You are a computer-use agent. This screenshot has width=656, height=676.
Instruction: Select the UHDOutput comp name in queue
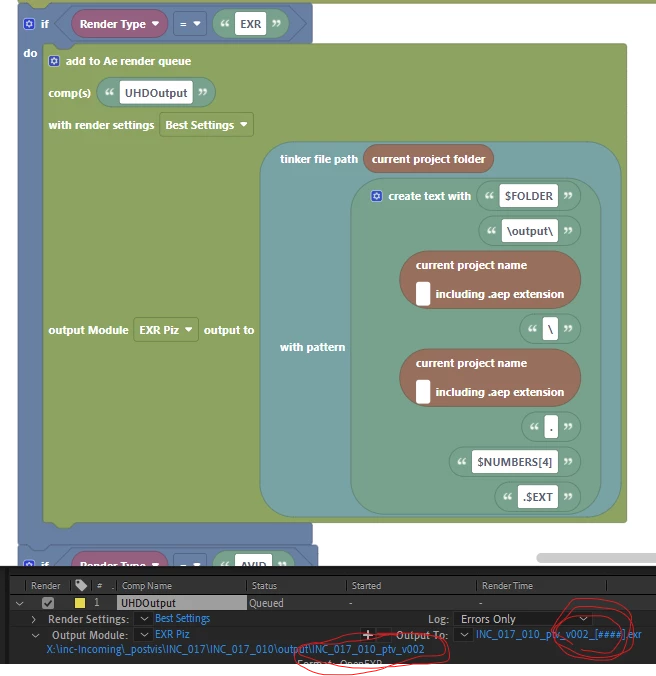182,603
